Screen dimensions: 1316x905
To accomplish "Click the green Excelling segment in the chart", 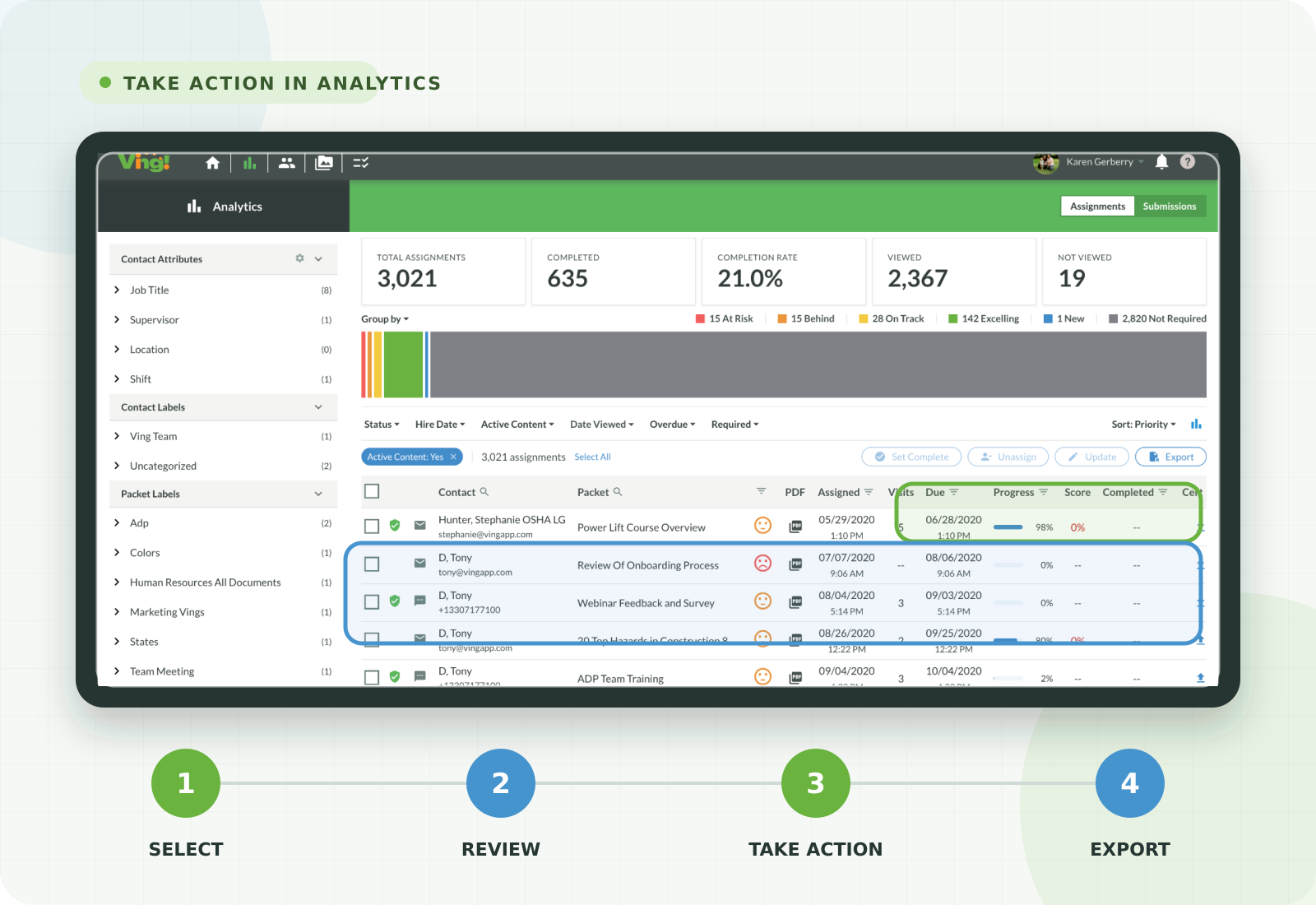I will coord(403,364).
